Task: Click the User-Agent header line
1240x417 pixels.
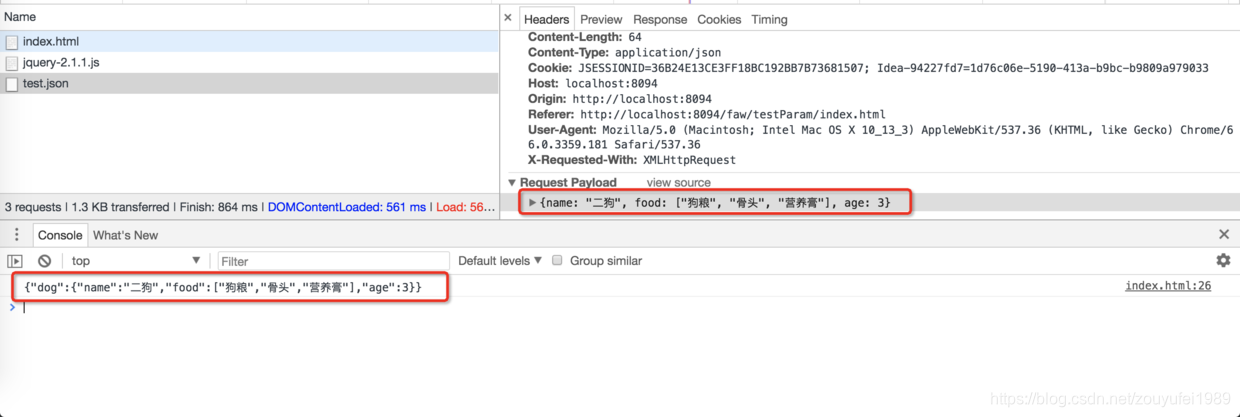Action: (880, 137)
